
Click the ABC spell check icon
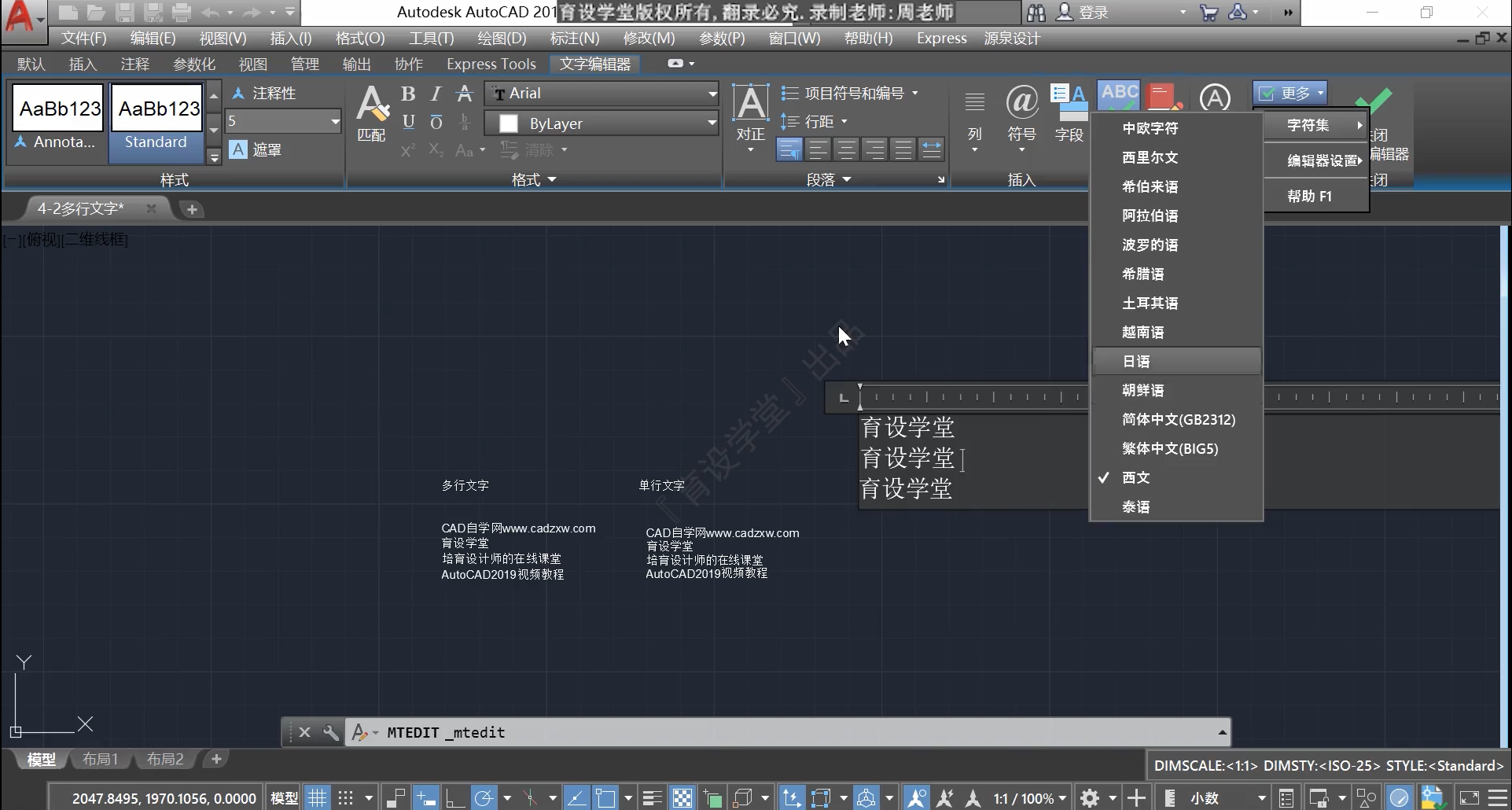(1119, 96)
